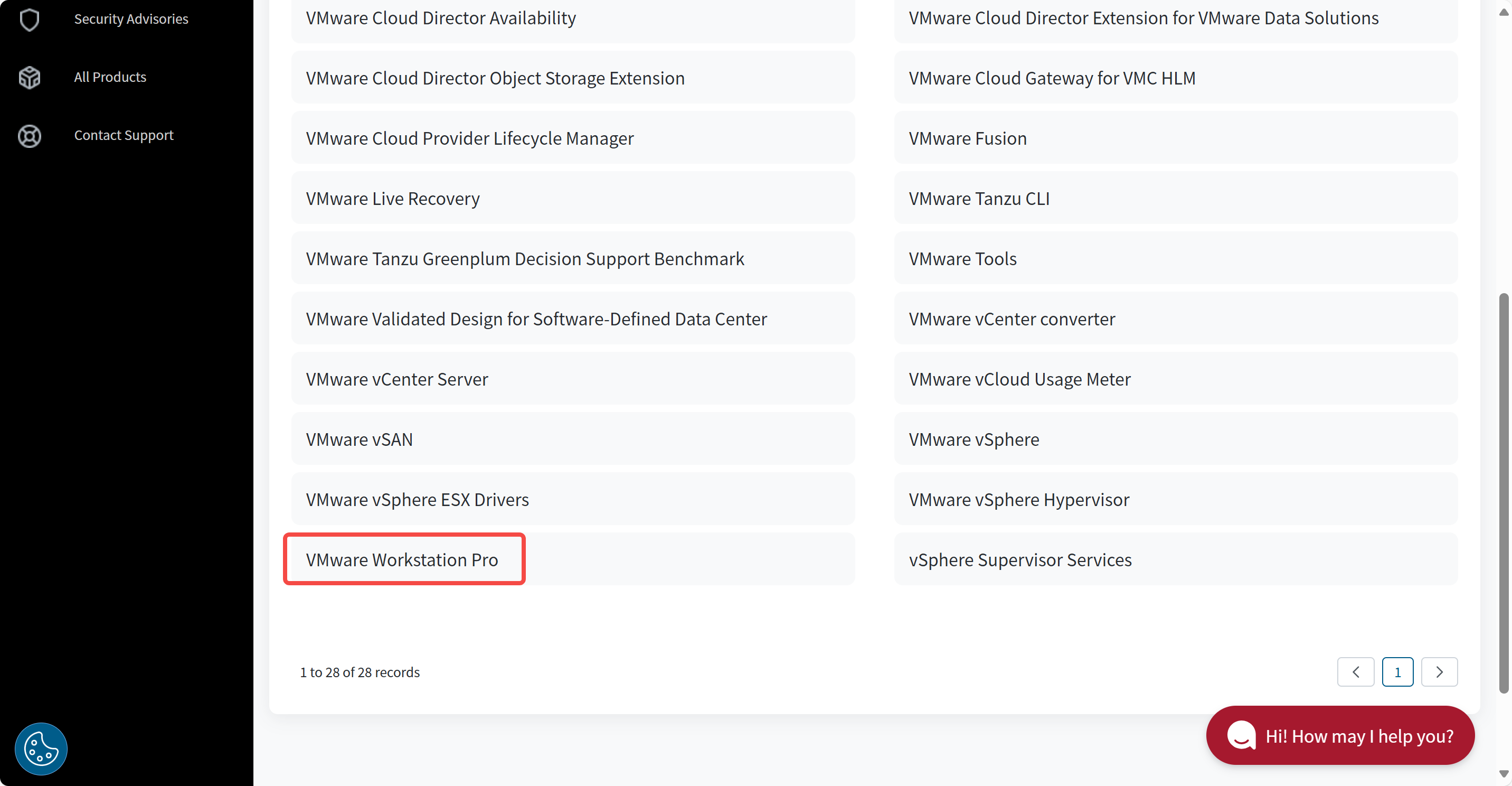Open VMware vSphere ESX Drivers

click(573, 499)
